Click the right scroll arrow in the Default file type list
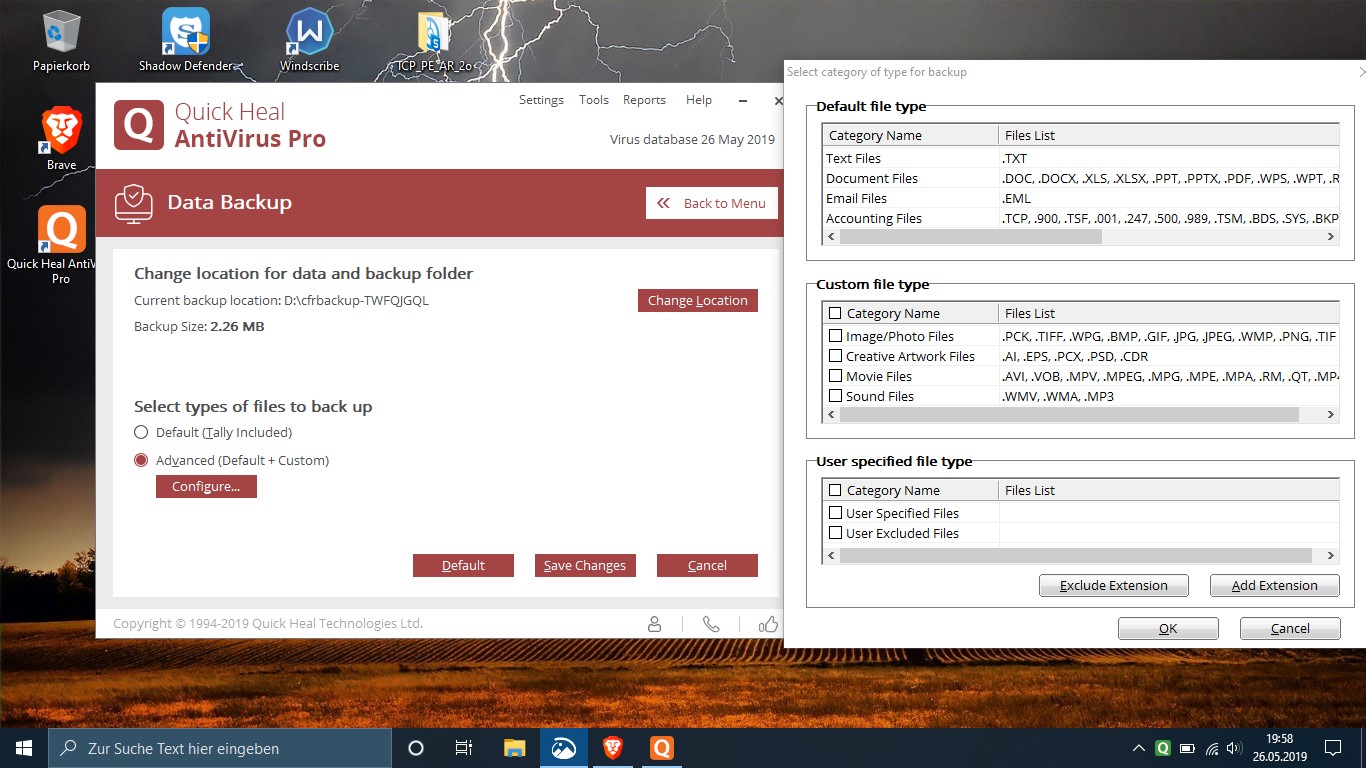The height and width of the screenshot is (768, 1366). click(1331, 237)
